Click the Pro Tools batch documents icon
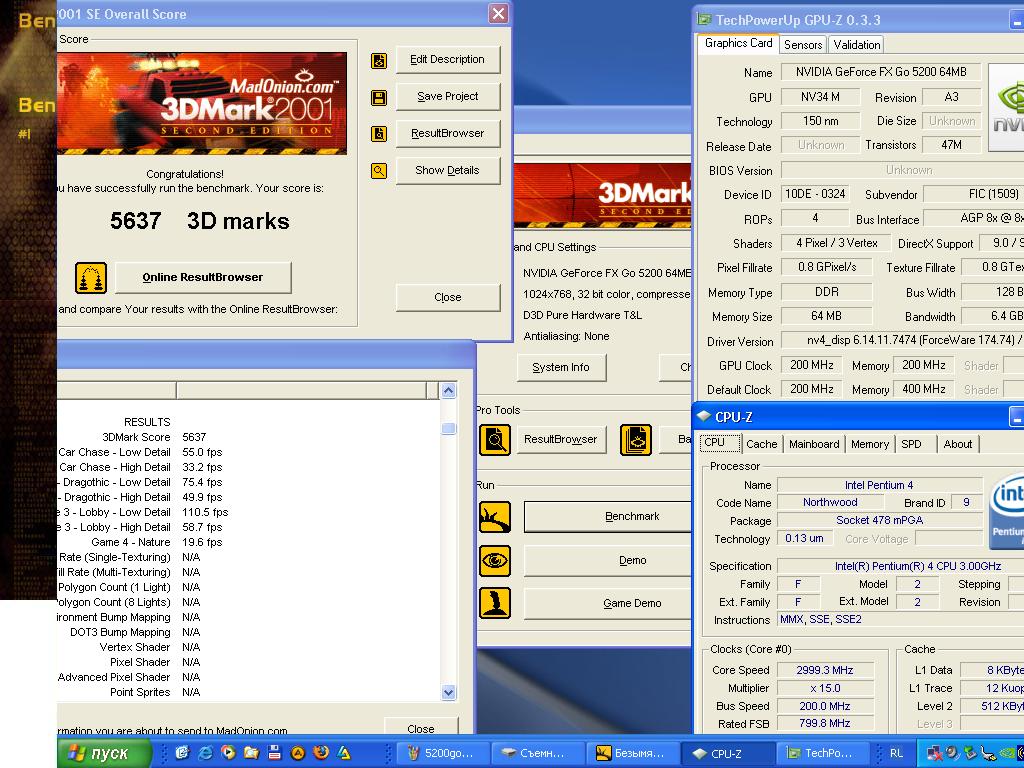Image resolution: width=1024 pixels, height=768 pixels. click(x=635, y=440)
